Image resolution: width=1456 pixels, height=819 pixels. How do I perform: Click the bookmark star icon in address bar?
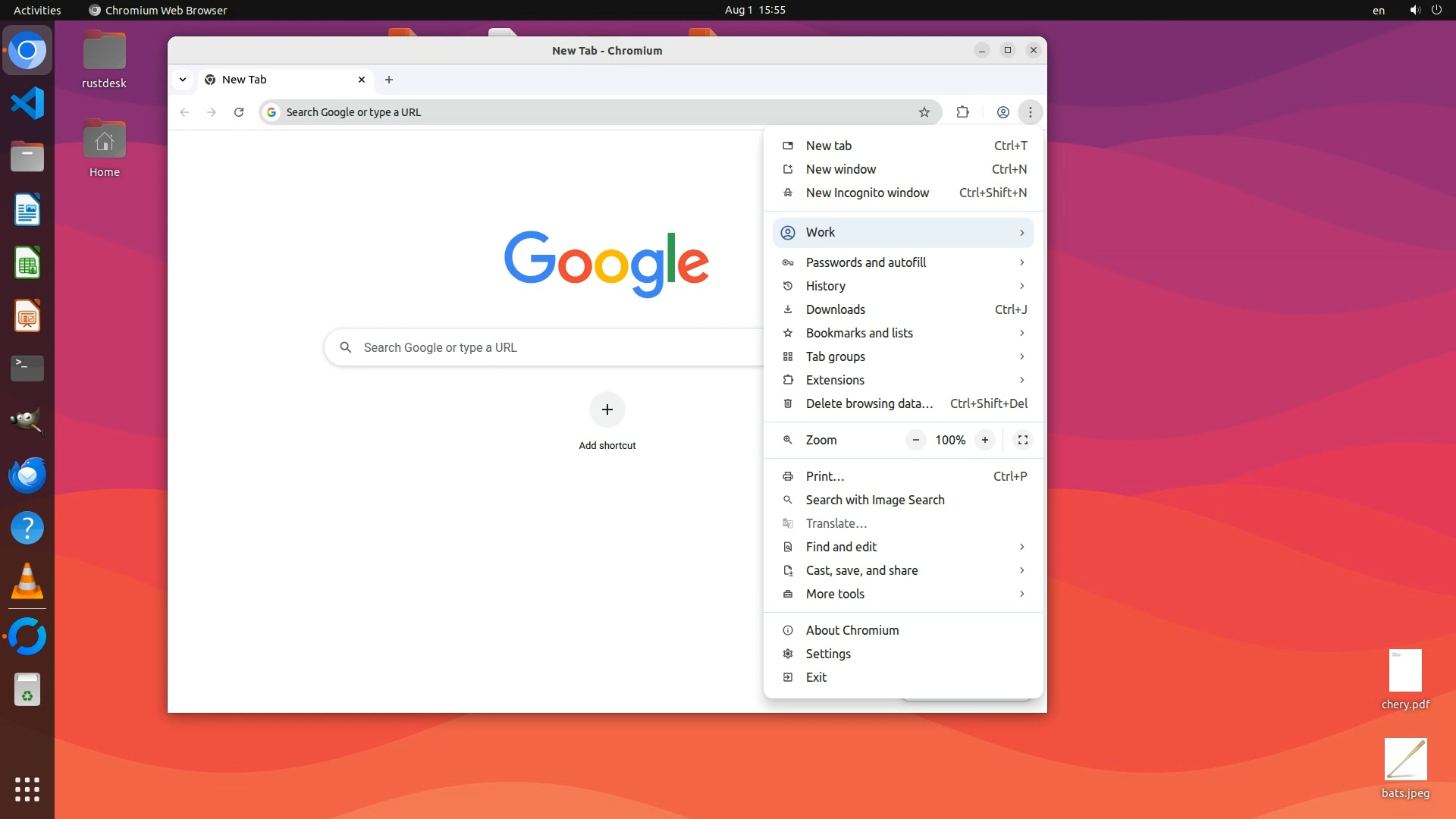[924, 112]
